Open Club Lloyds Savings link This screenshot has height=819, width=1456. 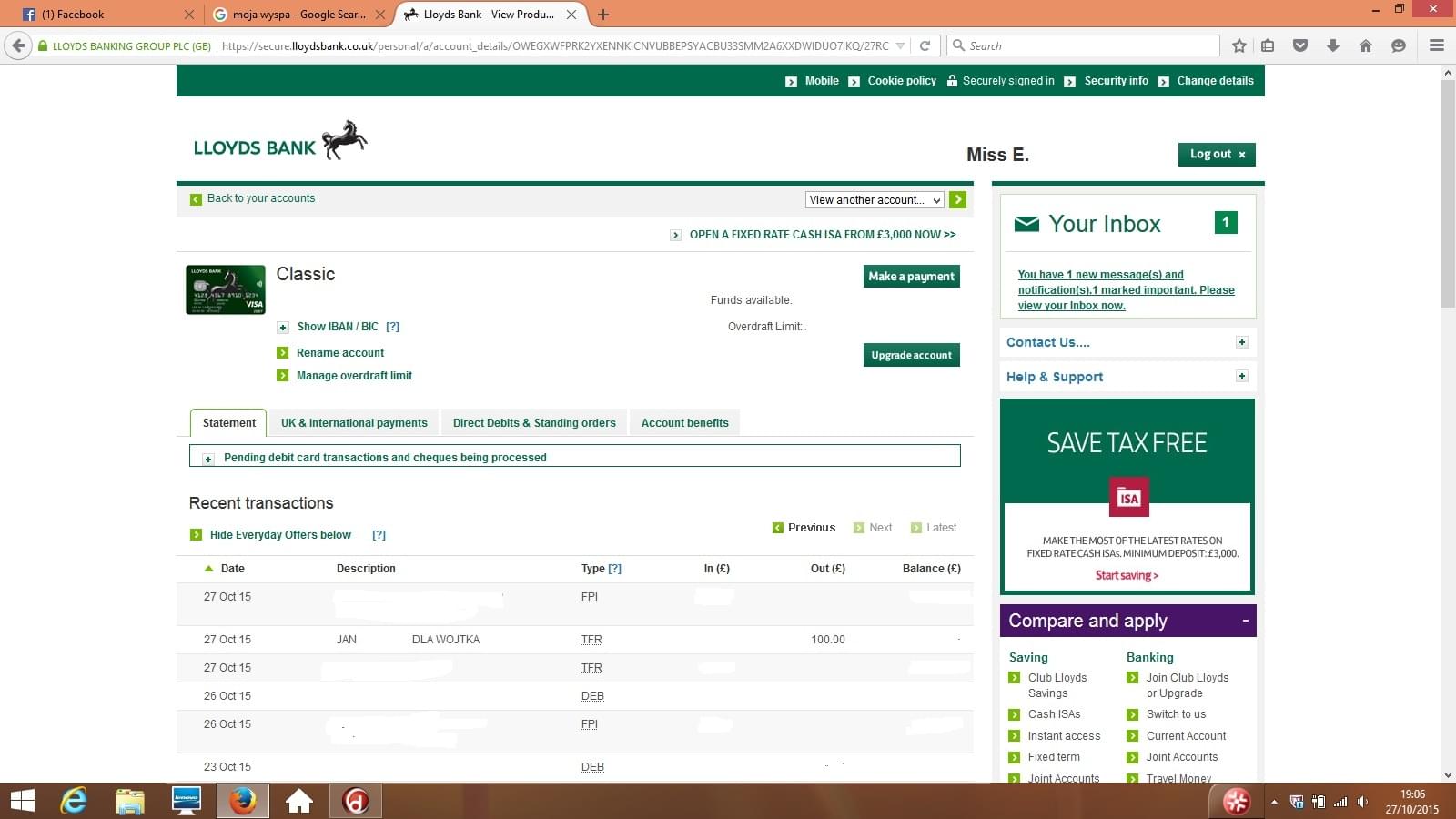click(x=1057, y=685)
